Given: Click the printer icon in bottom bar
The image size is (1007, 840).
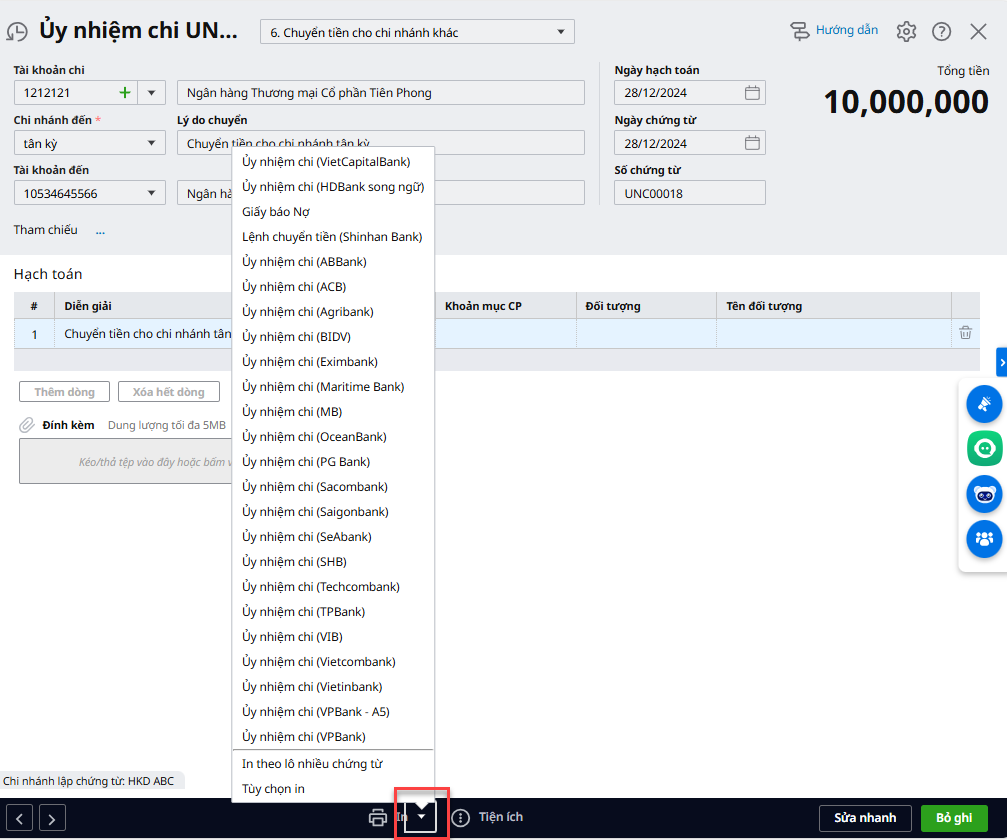Looking at the screenshot, I should 378,817.
